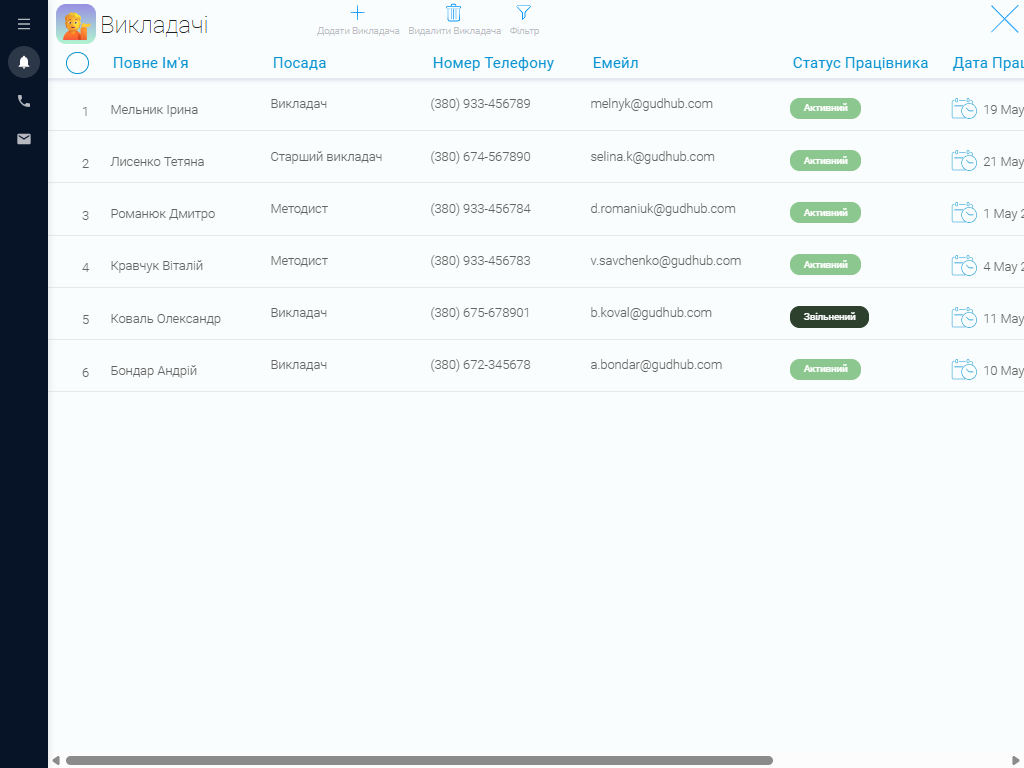Click the calendar icon in Мельник Ірина's row
This screenshot has height=768, width=1024.
click(964, 108)
